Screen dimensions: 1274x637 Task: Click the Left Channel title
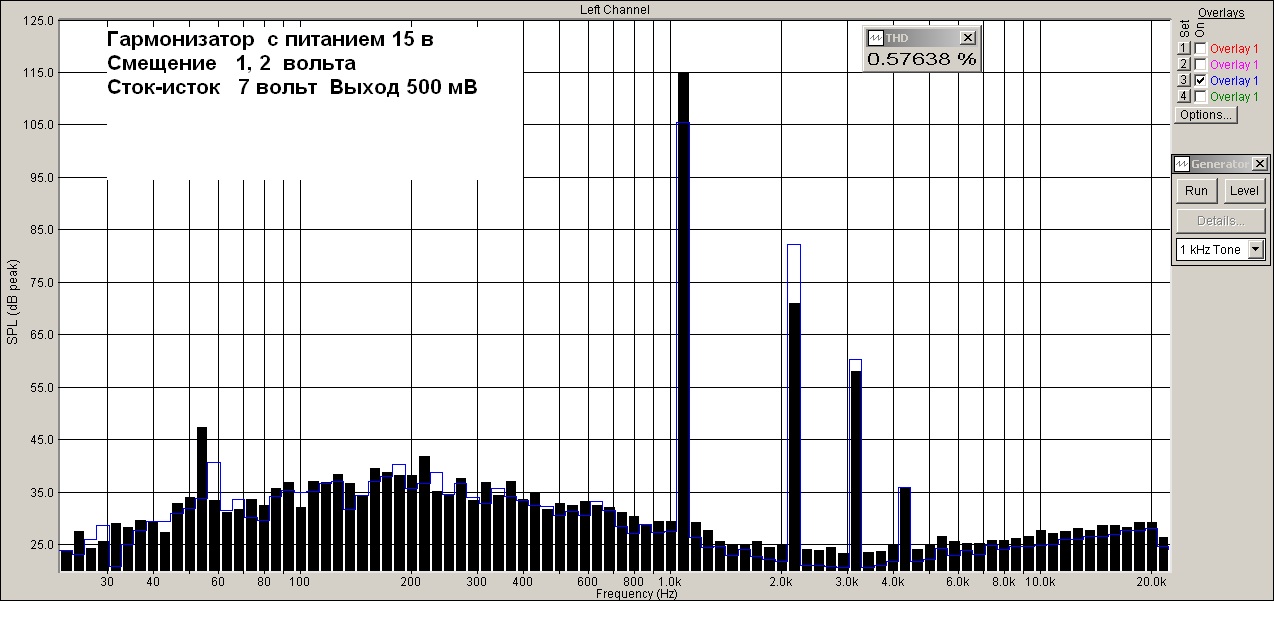615,9
